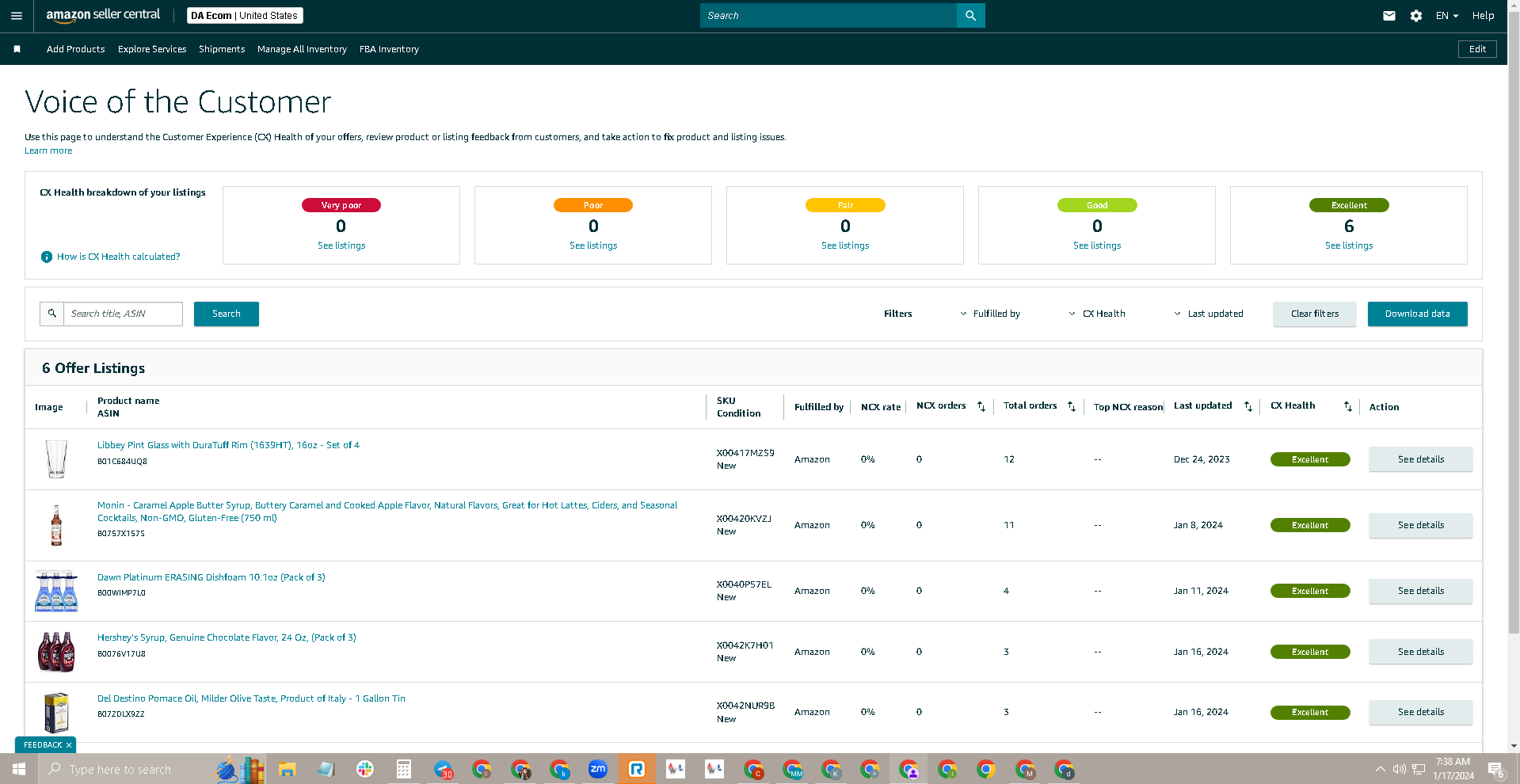Close the FEEDBACK tab with the X
1520x784 pixels.
69,745
